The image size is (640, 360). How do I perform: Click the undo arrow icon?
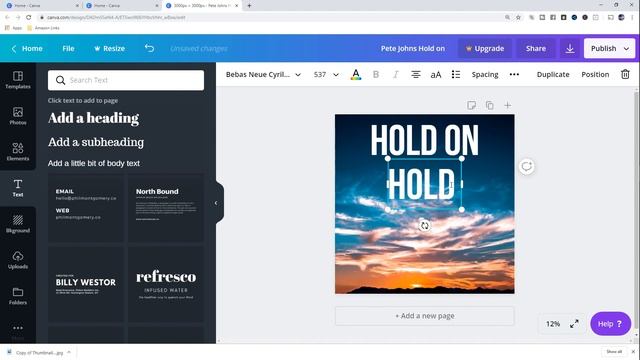(149, 48)
